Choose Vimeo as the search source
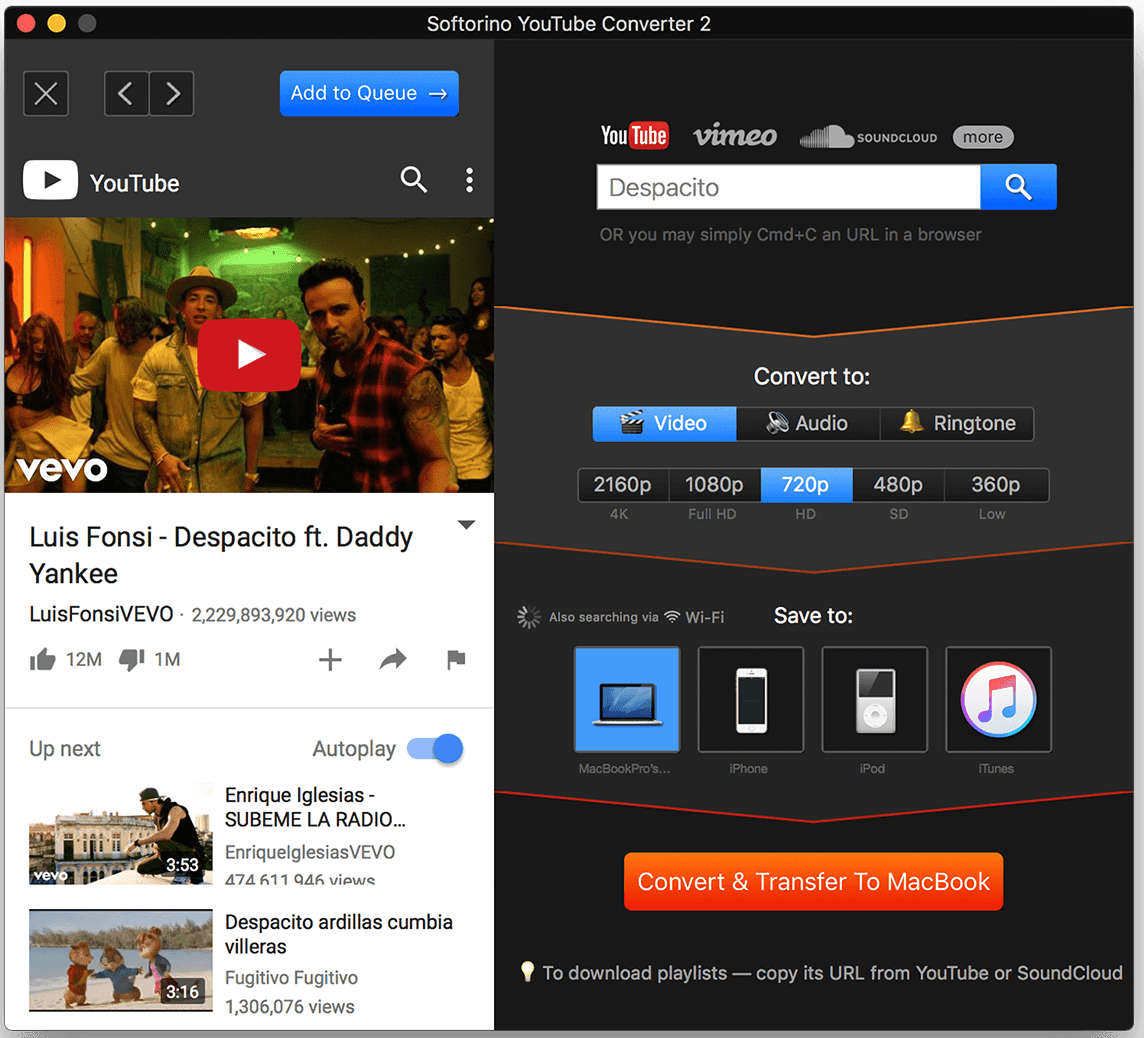The image size is (1144, 1038). coord(735,136)
